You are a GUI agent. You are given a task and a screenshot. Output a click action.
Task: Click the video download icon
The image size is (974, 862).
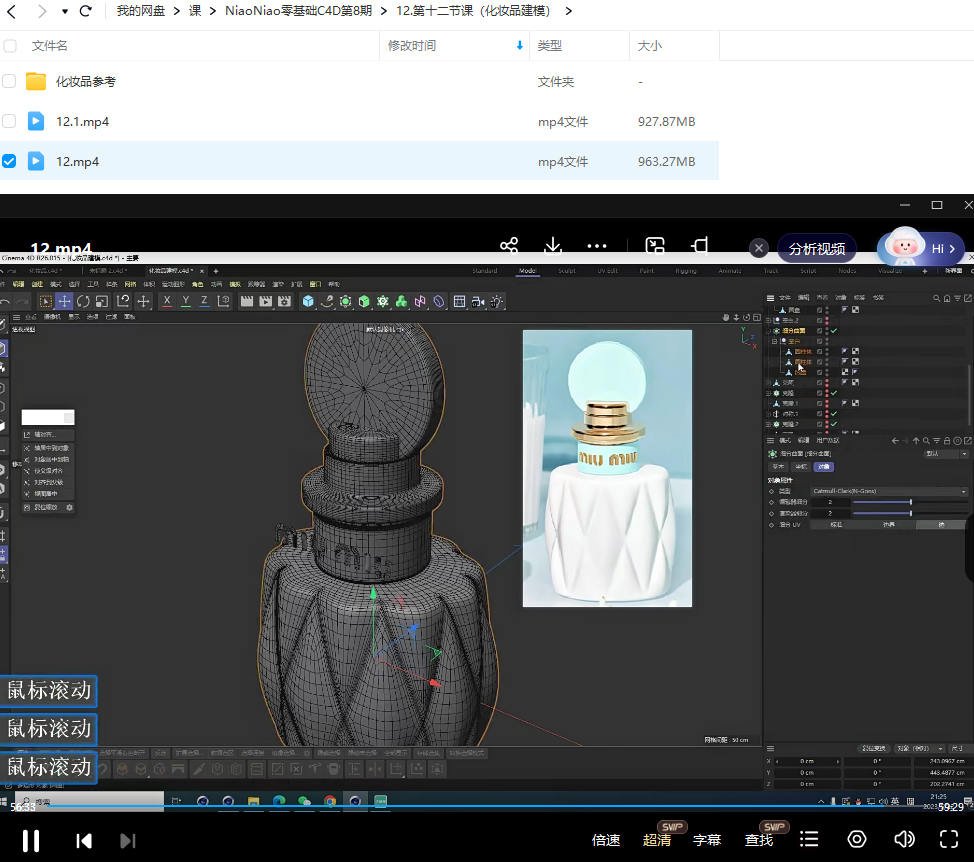[x=551, y=246]
